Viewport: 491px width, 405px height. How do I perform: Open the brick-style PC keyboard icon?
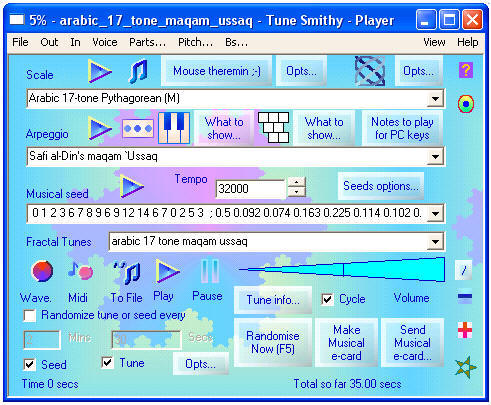273,127
